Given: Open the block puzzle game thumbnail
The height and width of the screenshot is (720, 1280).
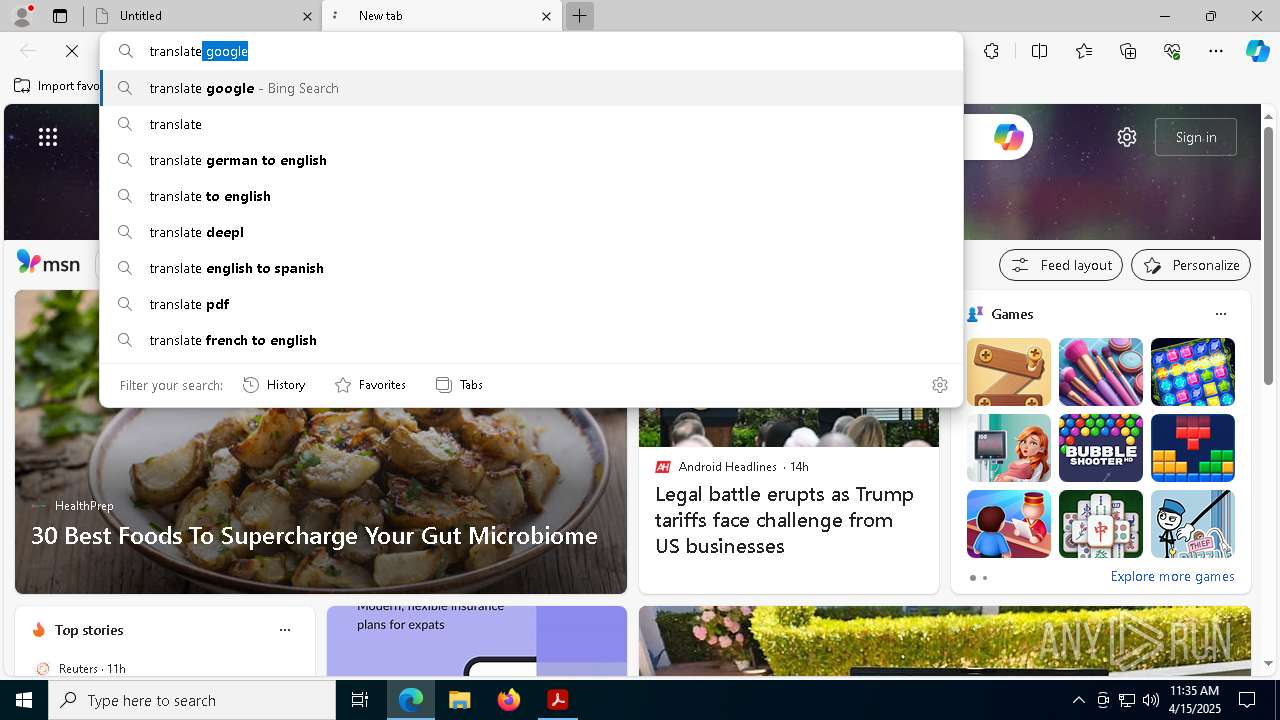Looking at the screenshot, I should point(1193,448).
